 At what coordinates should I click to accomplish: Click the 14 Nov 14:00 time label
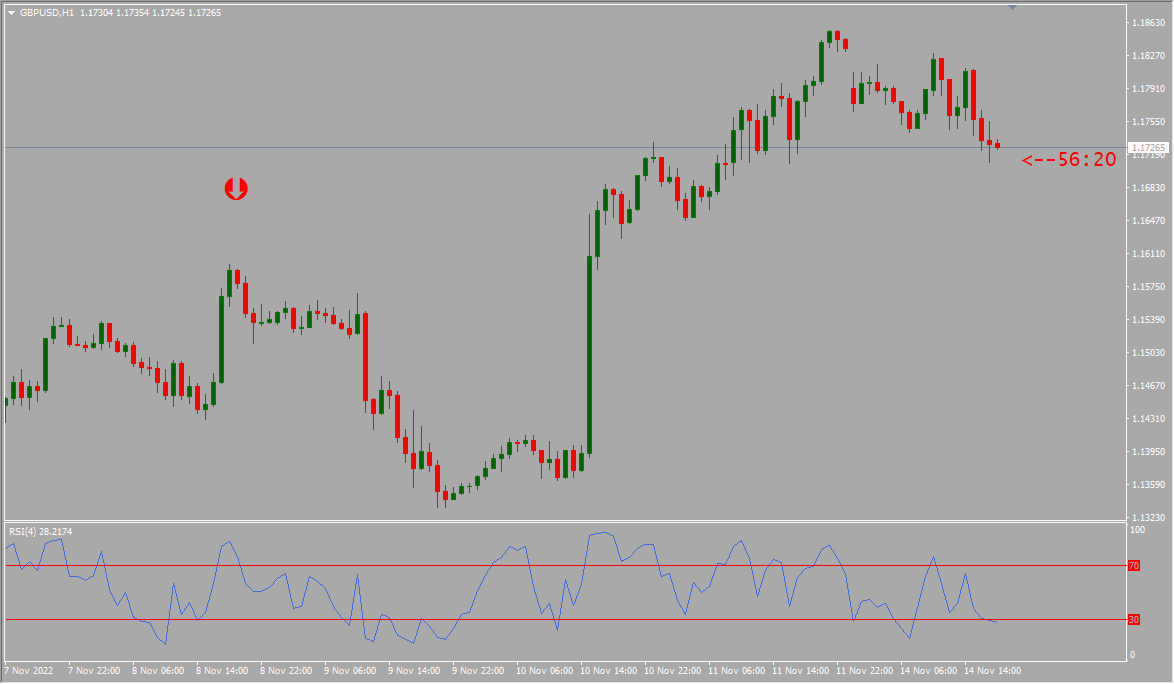993,671
